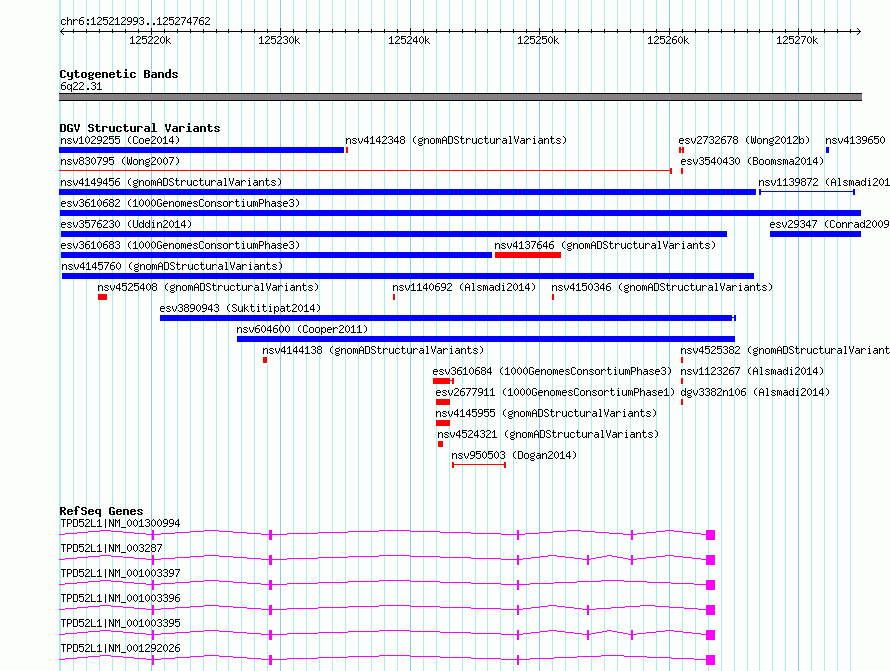Screen dimensions: 890x671
Task: Open nsv4145955 gnomAD variant label
Action: pyautogui.click(x=546, y=413)
